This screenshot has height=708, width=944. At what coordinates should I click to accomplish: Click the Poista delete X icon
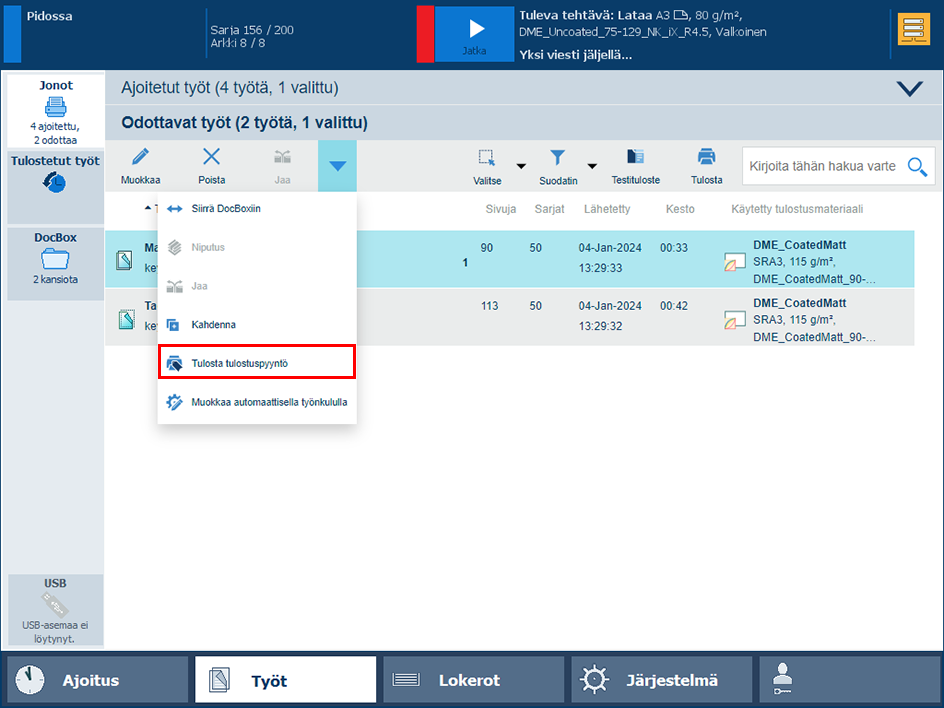[x=211, y=157]
